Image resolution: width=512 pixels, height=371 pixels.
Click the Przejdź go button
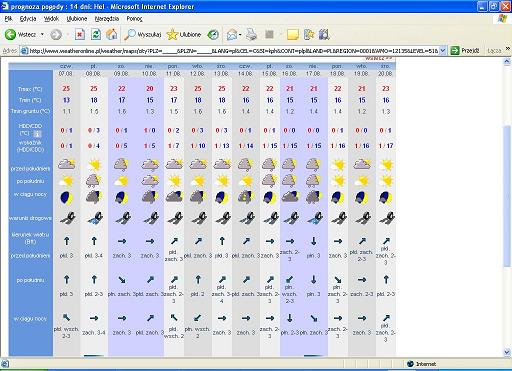click(465, 51)
